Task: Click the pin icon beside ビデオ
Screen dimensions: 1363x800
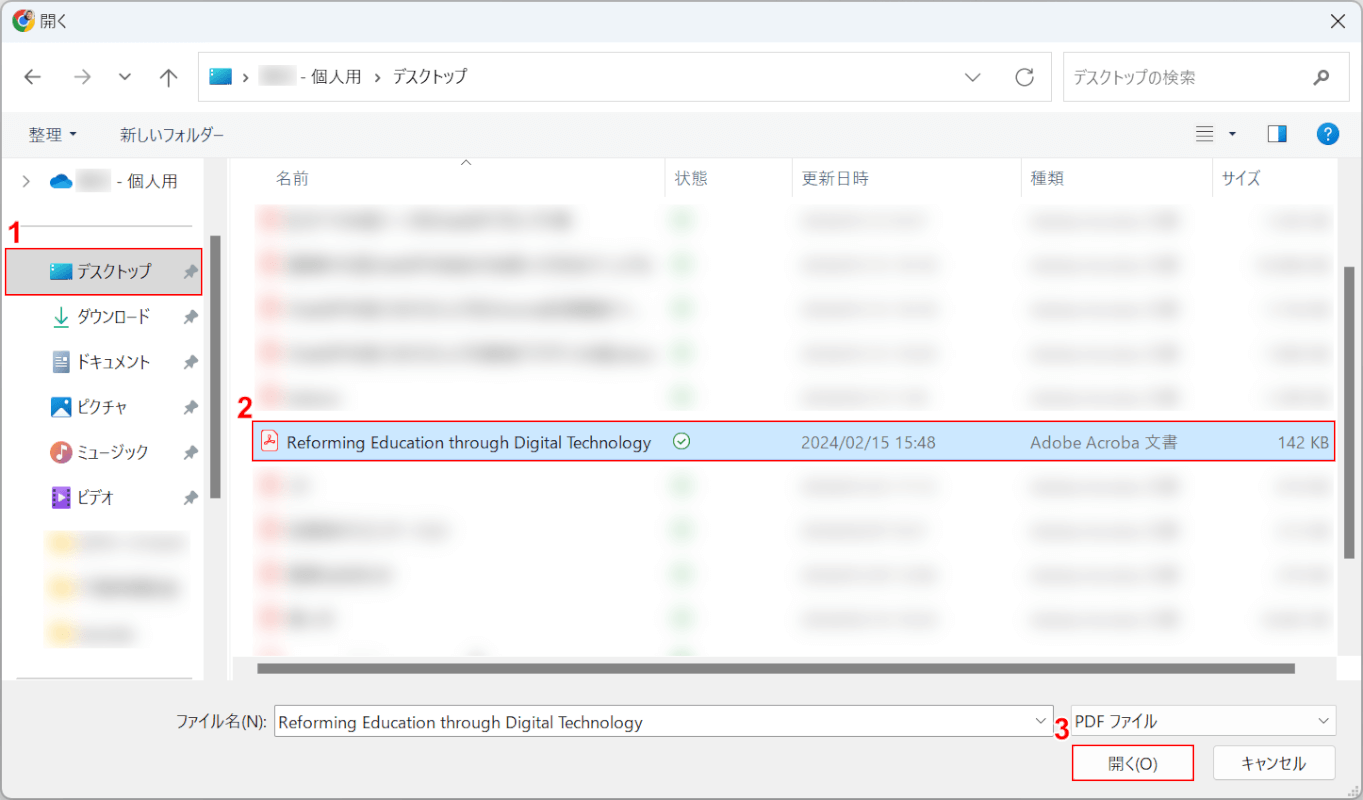Action: tap(190, 498)
